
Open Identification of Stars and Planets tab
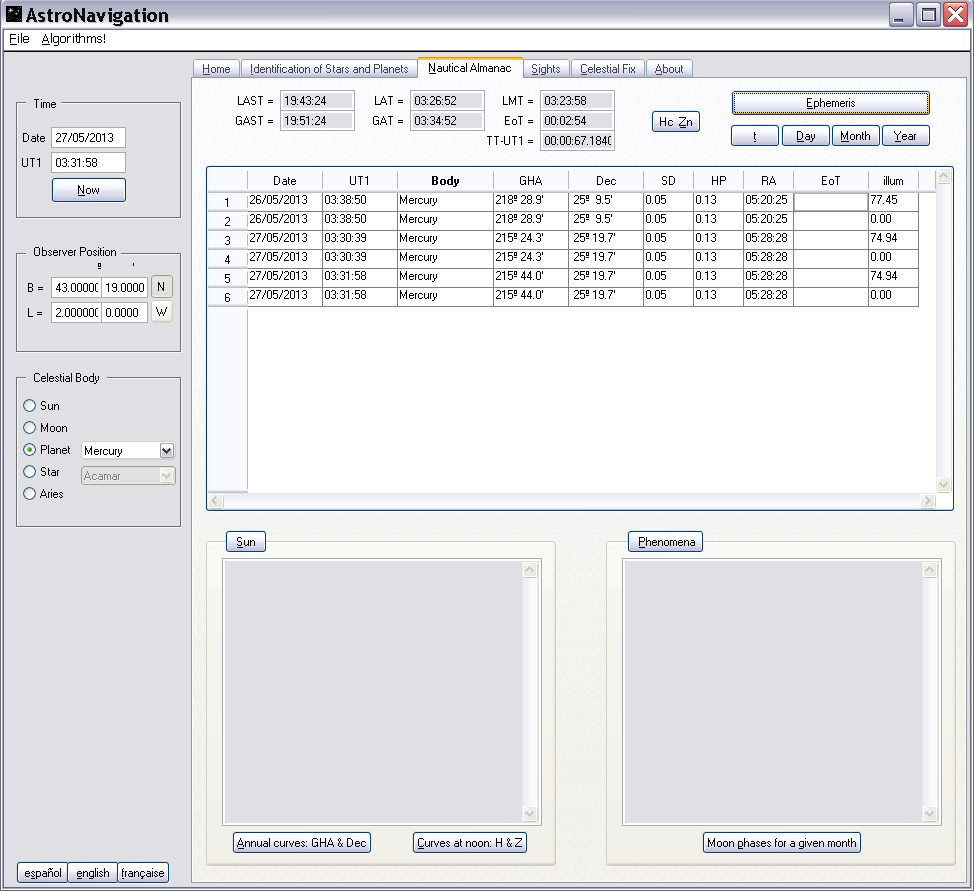pos(329,69)
